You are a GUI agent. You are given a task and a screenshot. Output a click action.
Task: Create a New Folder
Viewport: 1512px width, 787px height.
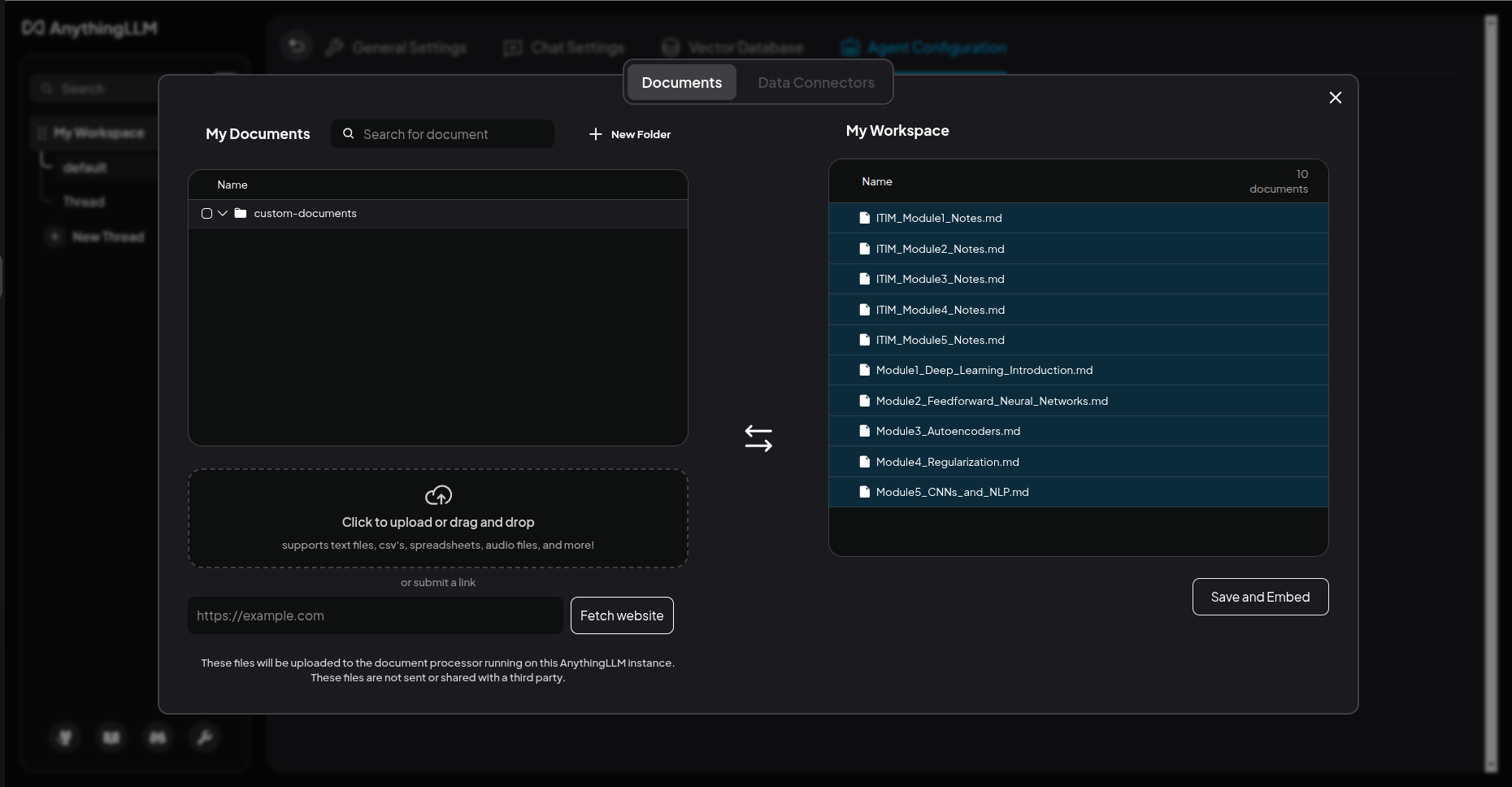(x=630, y=134)
